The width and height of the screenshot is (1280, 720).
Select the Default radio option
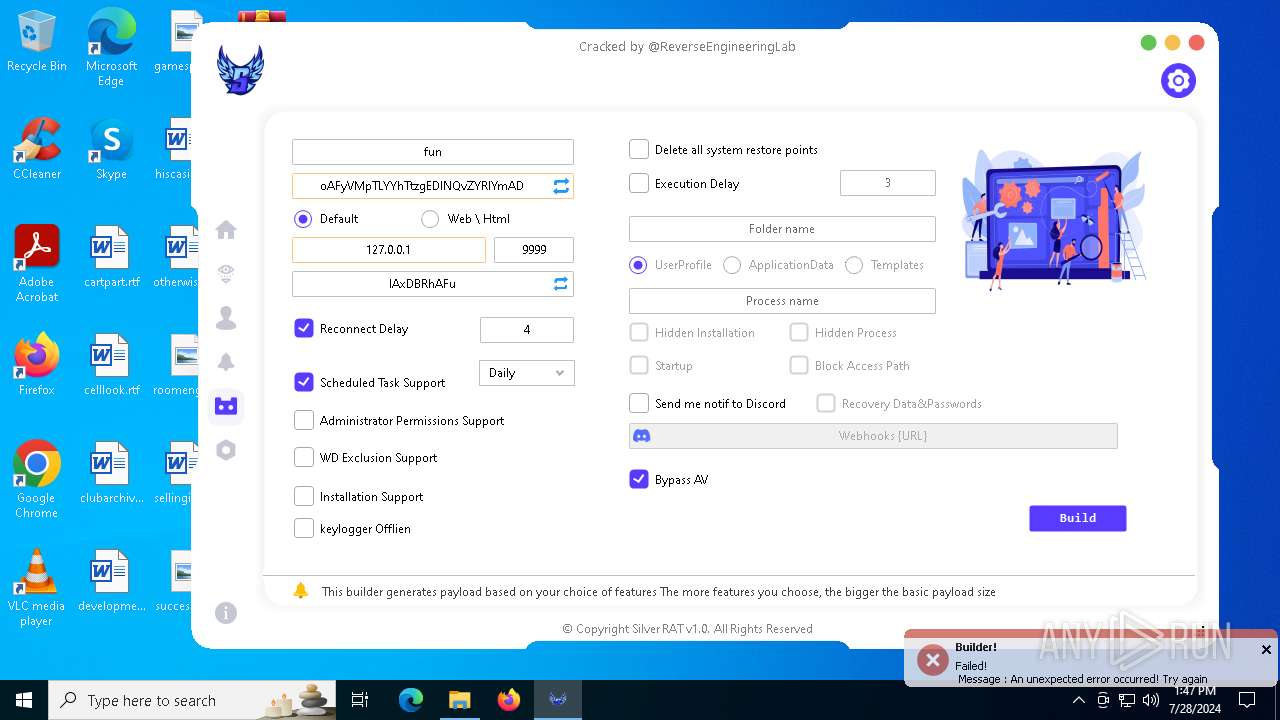(303, 219)
